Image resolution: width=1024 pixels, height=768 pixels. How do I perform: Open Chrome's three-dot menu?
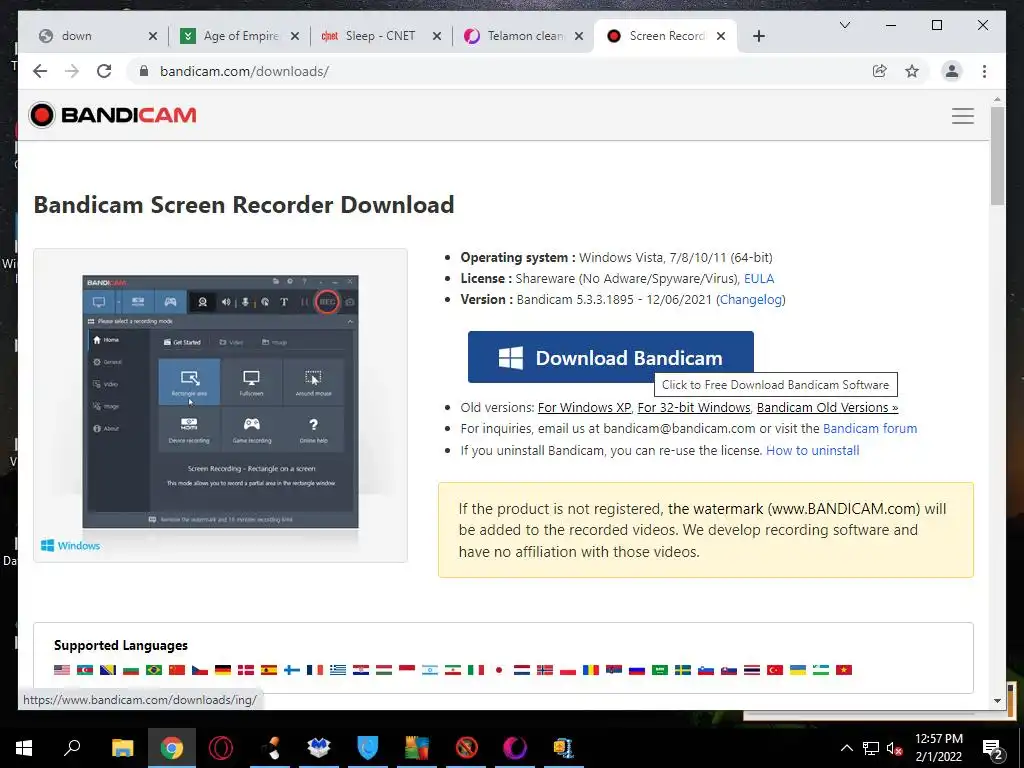pyautogui.click(x=984, y=71)
